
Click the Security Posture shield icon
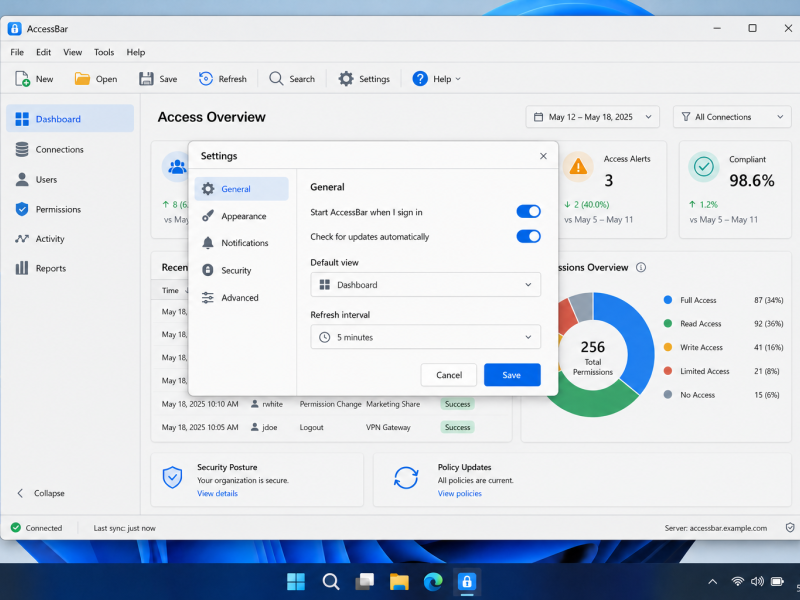tap(172, 478)
